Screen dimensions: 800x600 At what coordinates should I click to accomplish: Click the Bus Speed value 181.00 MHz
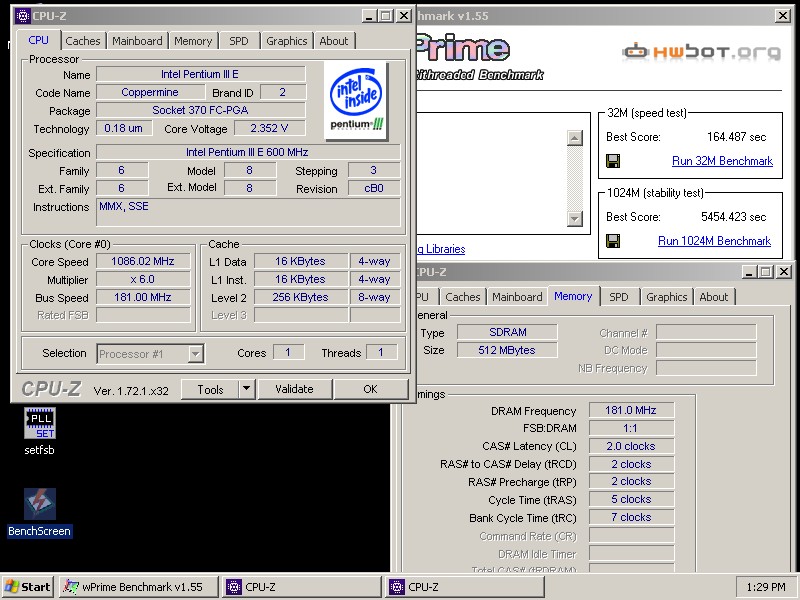pos(143,297)
